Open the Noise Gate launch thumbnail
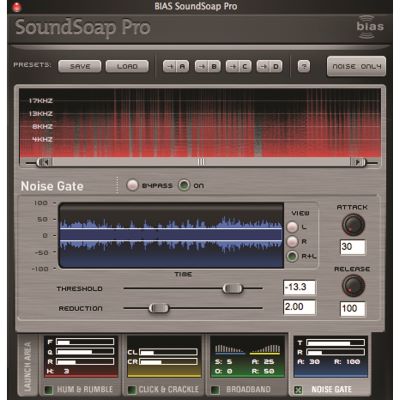This screenshot has height=400, width=400. [x=331, y=357]
